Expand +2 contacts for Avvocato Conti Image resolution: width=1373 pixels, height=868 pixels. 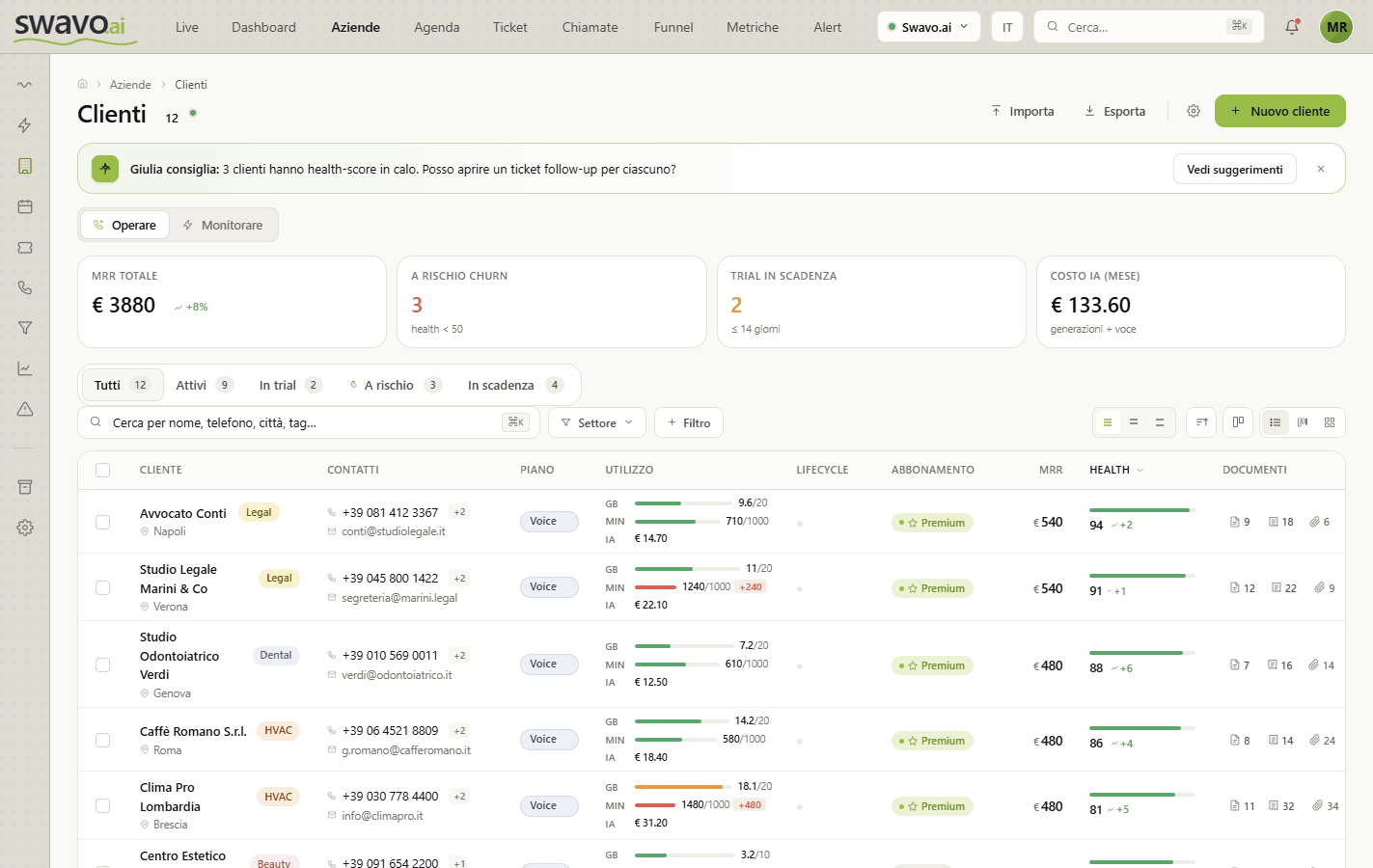tap(460, 512)
